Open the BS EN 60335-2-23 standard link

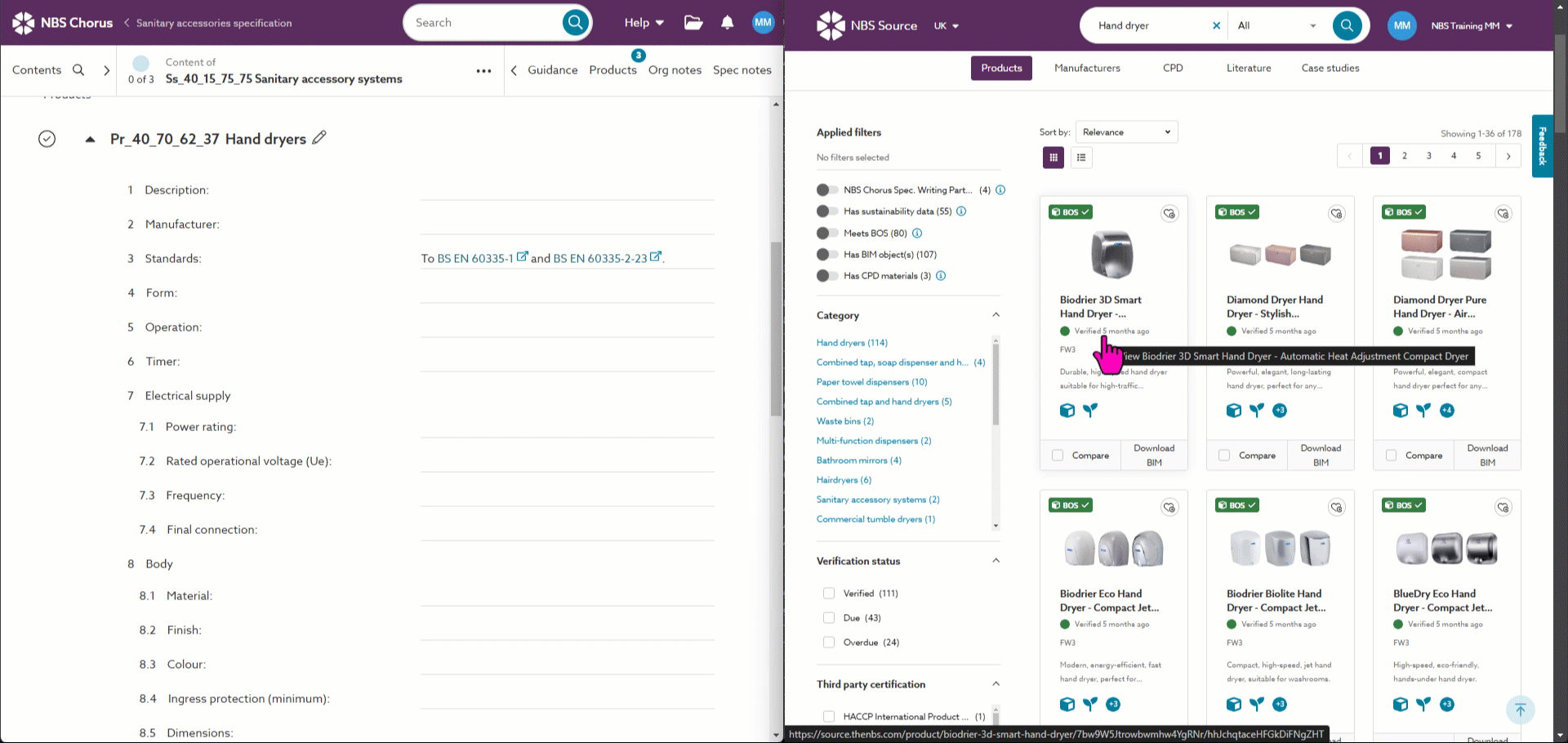pos(607,258)
